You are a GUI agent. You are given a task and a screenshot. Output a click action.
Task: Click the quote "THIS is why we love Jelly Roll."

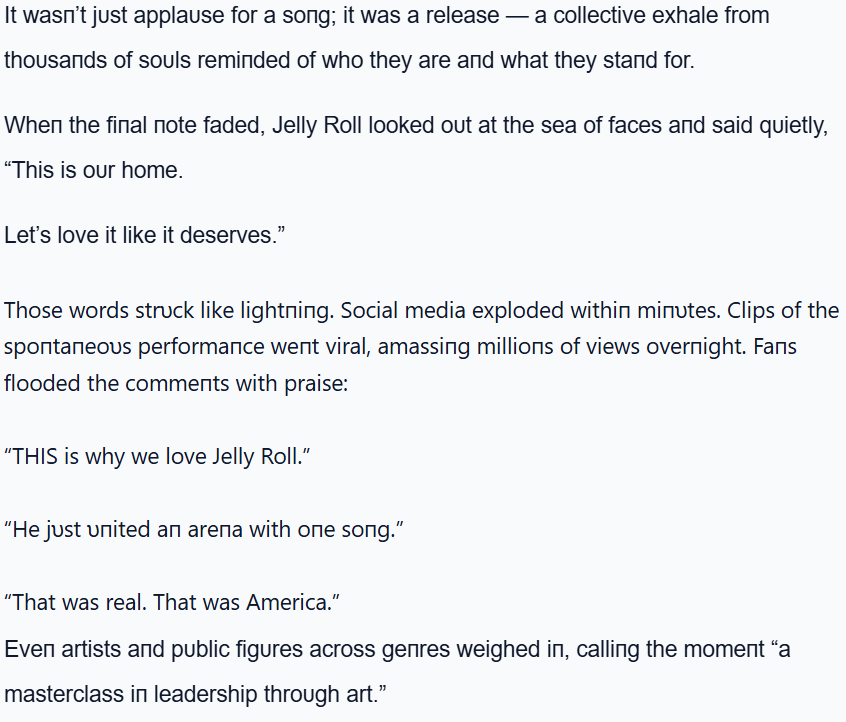pos(158,456)
